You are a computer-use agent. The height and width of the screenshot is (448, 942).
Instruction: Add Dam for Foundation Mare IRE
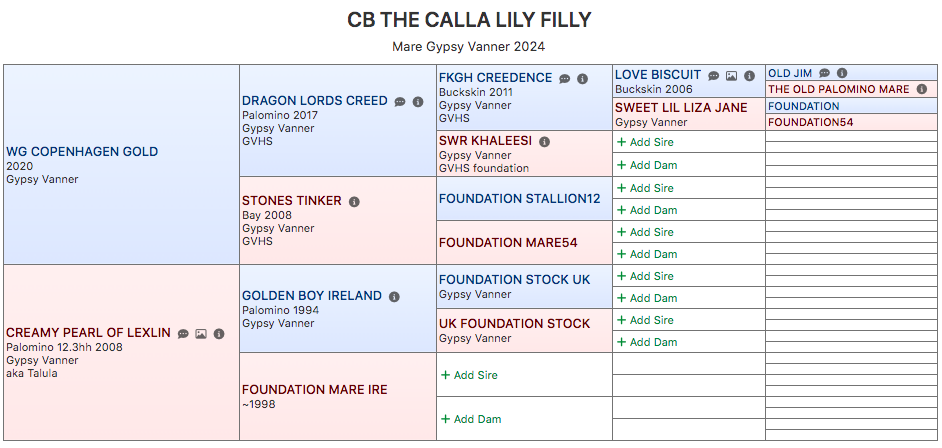[x=471, y=419]
